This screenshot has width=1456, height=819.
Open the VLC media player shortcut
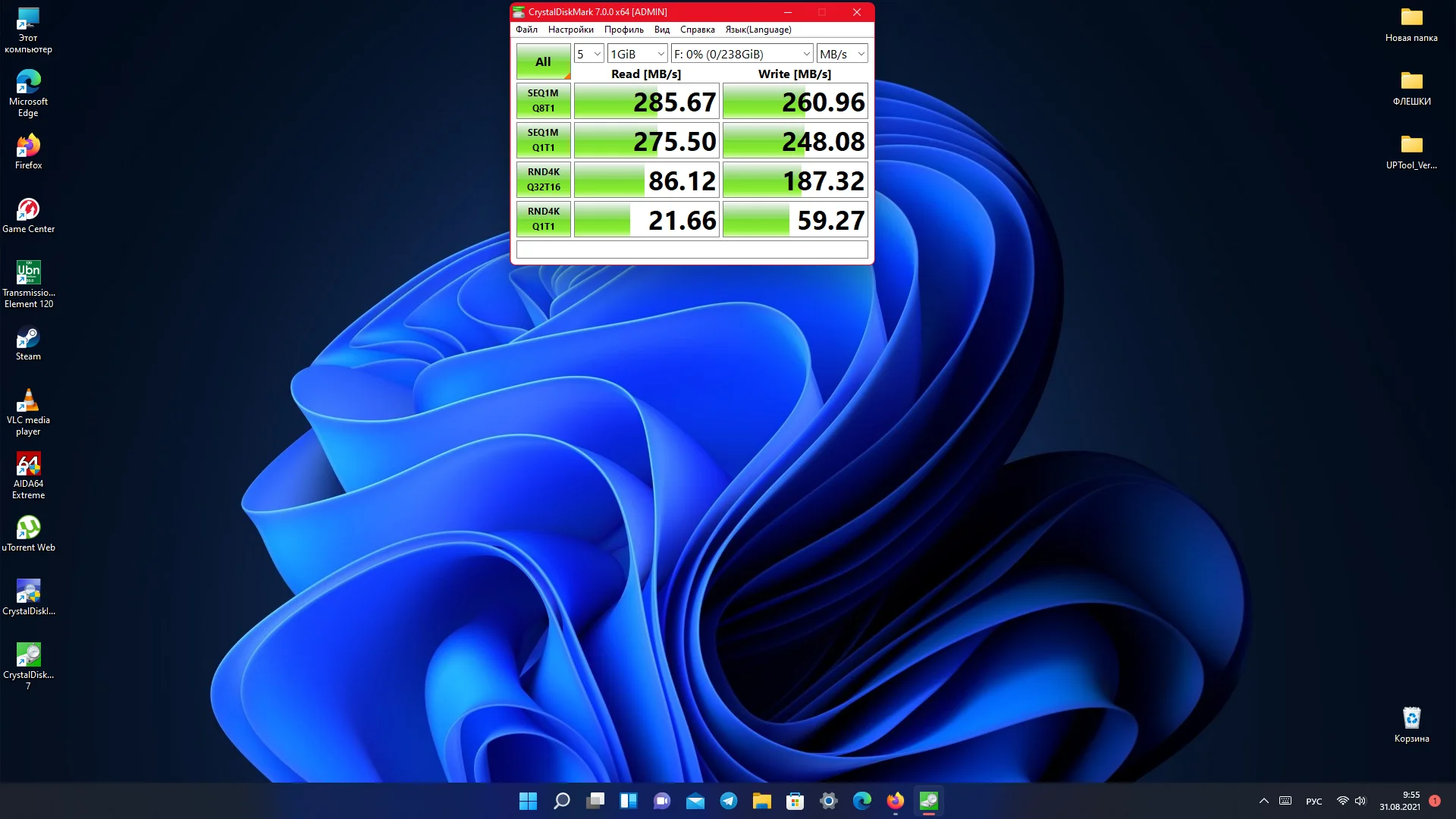point(28,403)
